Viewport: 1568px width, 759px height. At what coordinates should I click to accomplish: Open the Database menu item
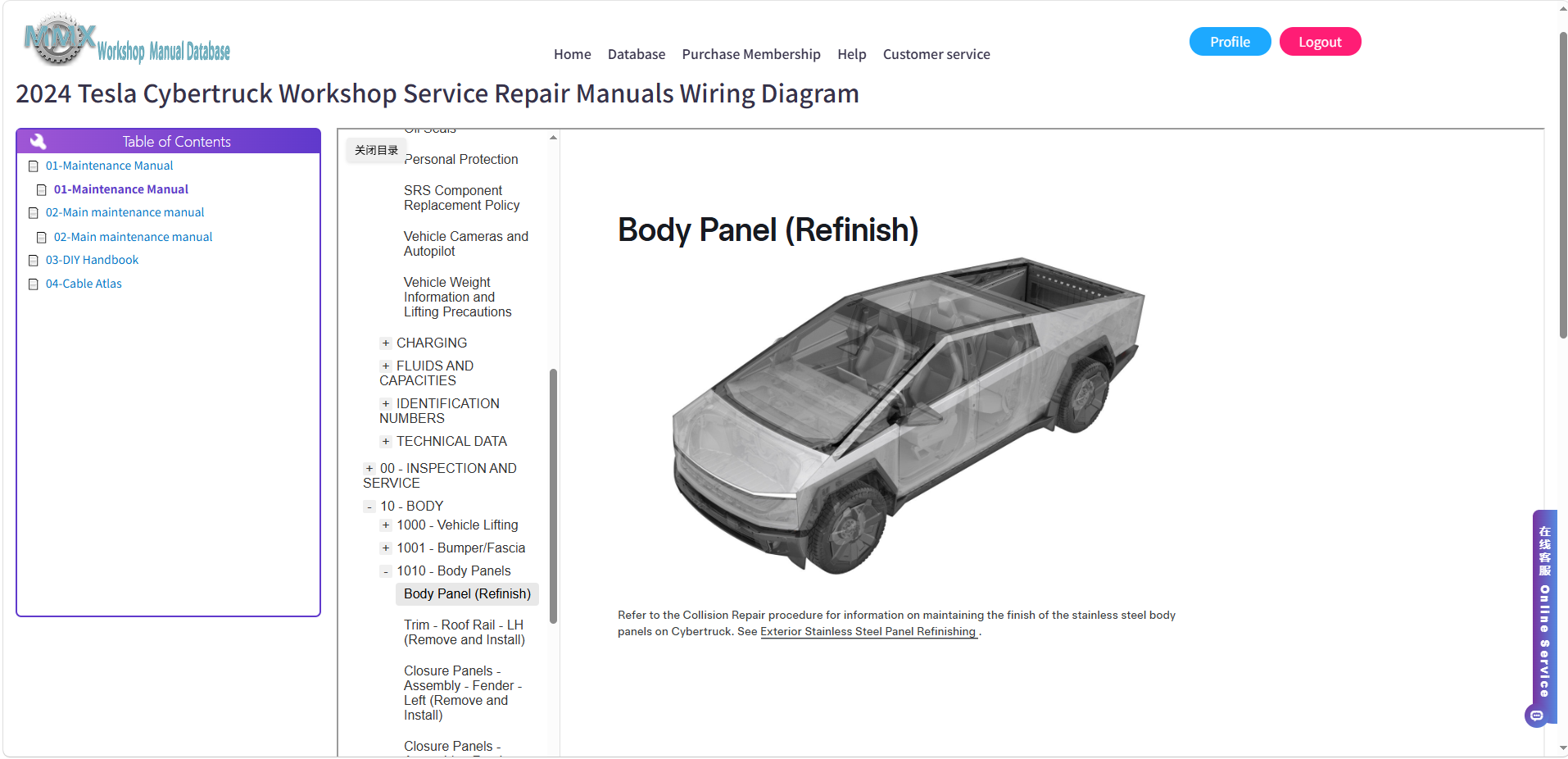coord(637,54)
